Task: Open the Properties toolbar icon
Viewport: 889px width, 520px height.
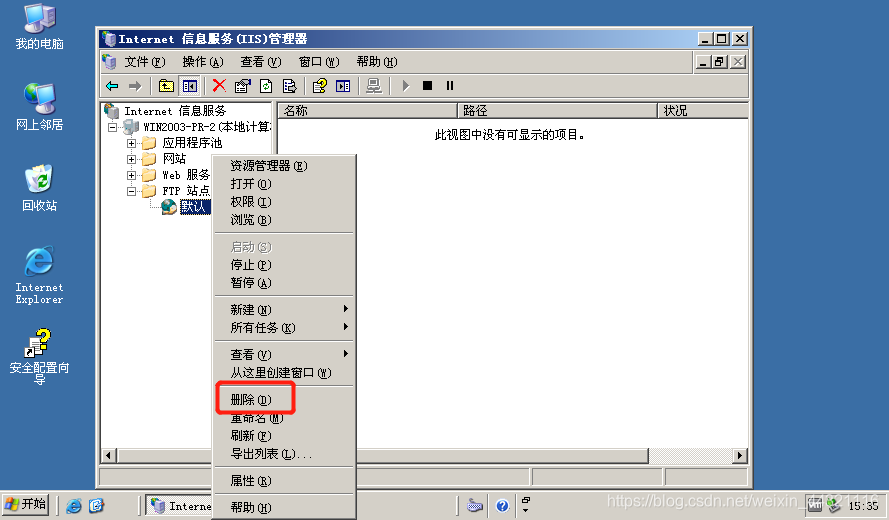Action: pyautogui.click(x=243, y=86)
